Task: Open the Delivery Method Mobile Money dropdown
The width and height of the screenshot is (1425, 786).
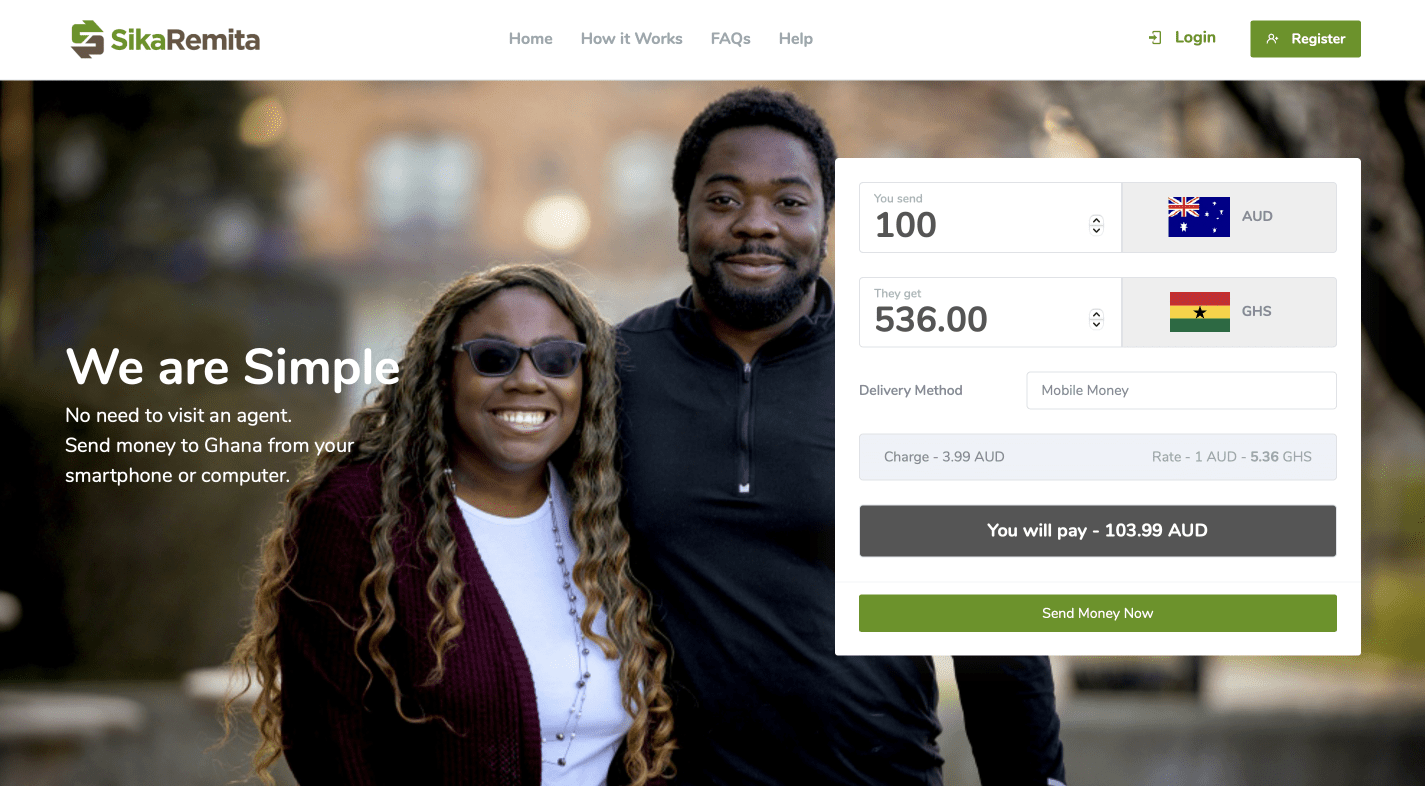Action: [x=1181, y=390]
